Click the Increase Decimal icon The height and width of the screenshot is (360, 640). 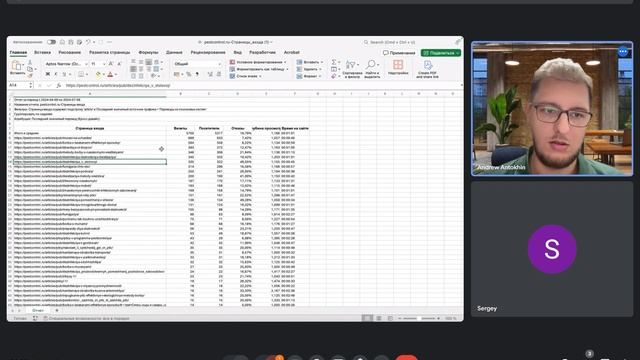pyautogui.click(x=210, y=74)
